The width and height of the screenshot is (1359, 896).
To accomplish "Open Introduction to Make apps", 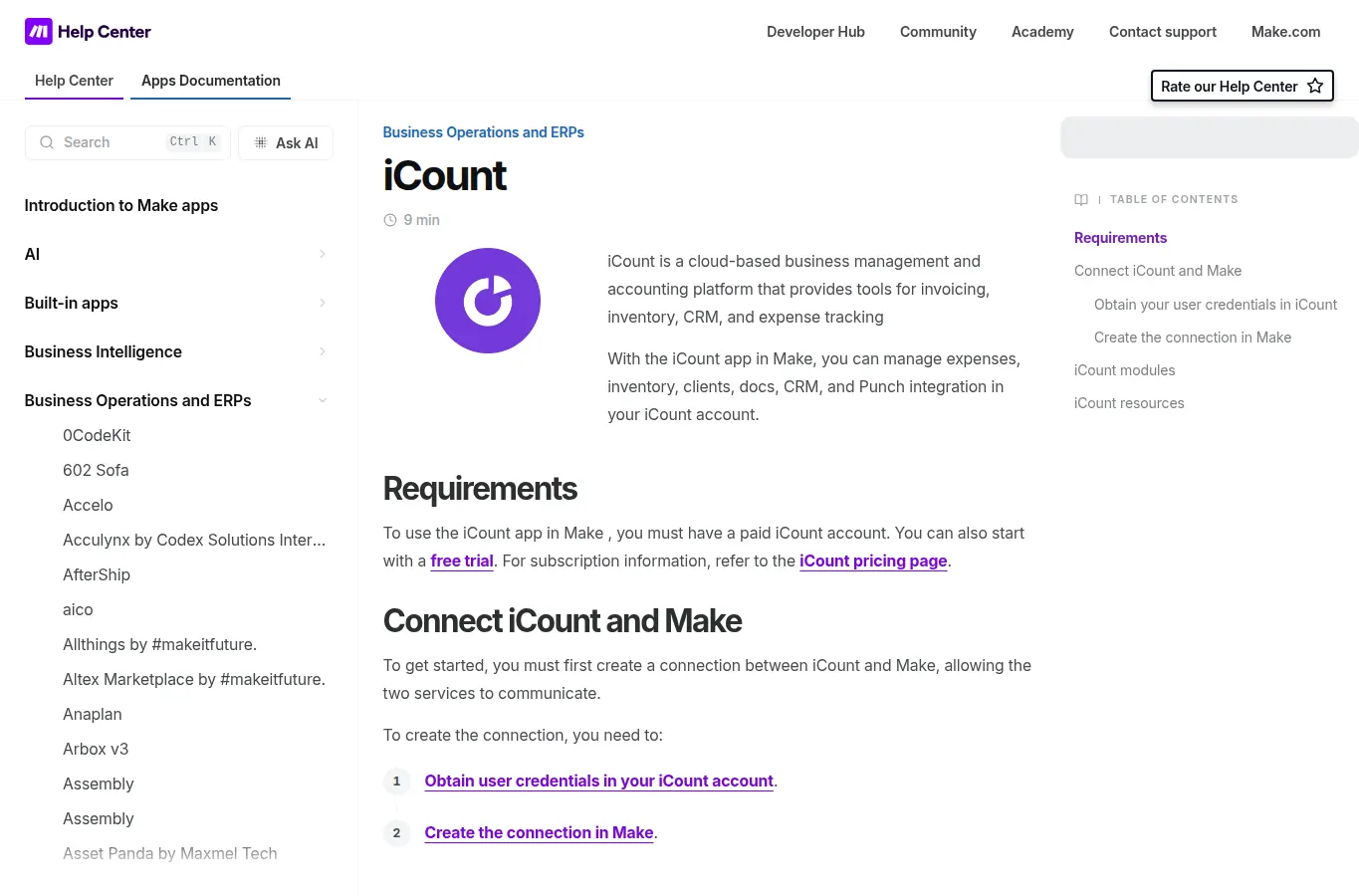I will pyautogui.click(x=121, y=205).
